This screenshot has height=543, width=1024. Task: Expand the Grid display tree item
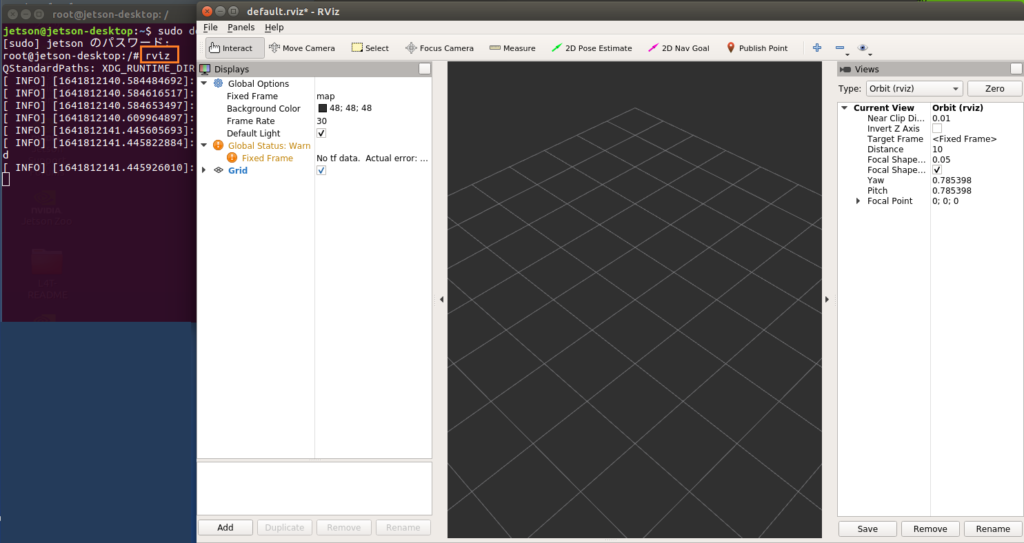pos(205,171)
